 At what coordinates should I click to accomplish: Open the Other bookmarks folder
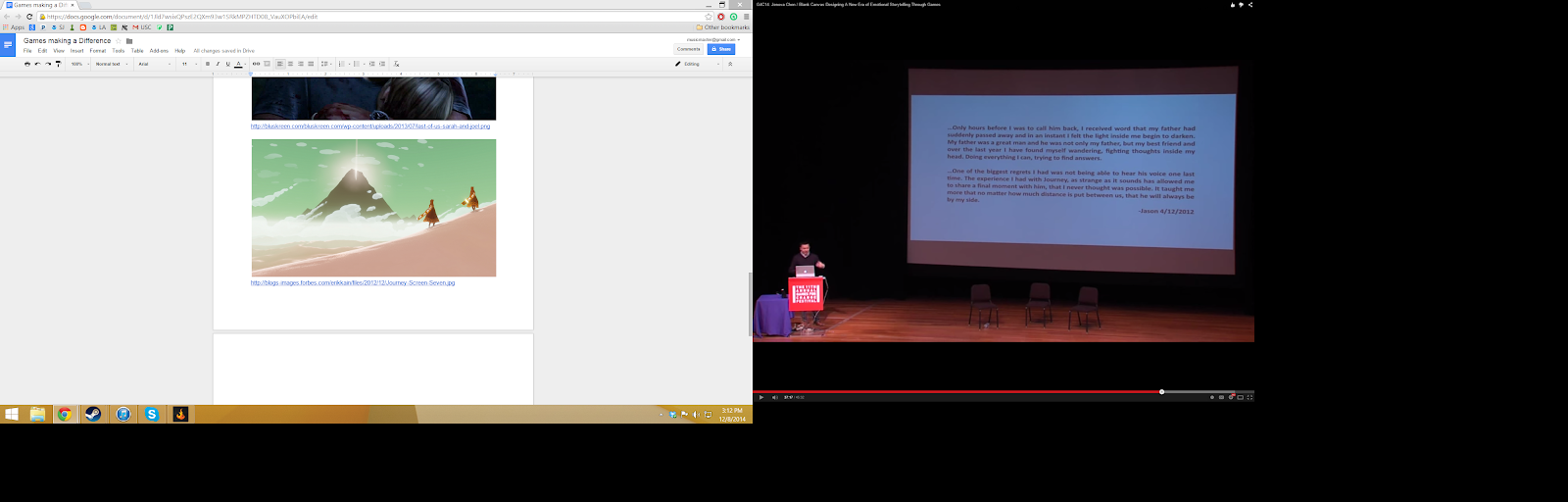click(x=722, y=27)
